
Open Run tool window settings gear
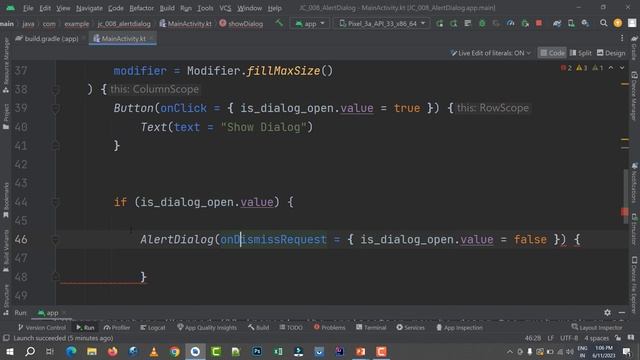pos(607,313)
